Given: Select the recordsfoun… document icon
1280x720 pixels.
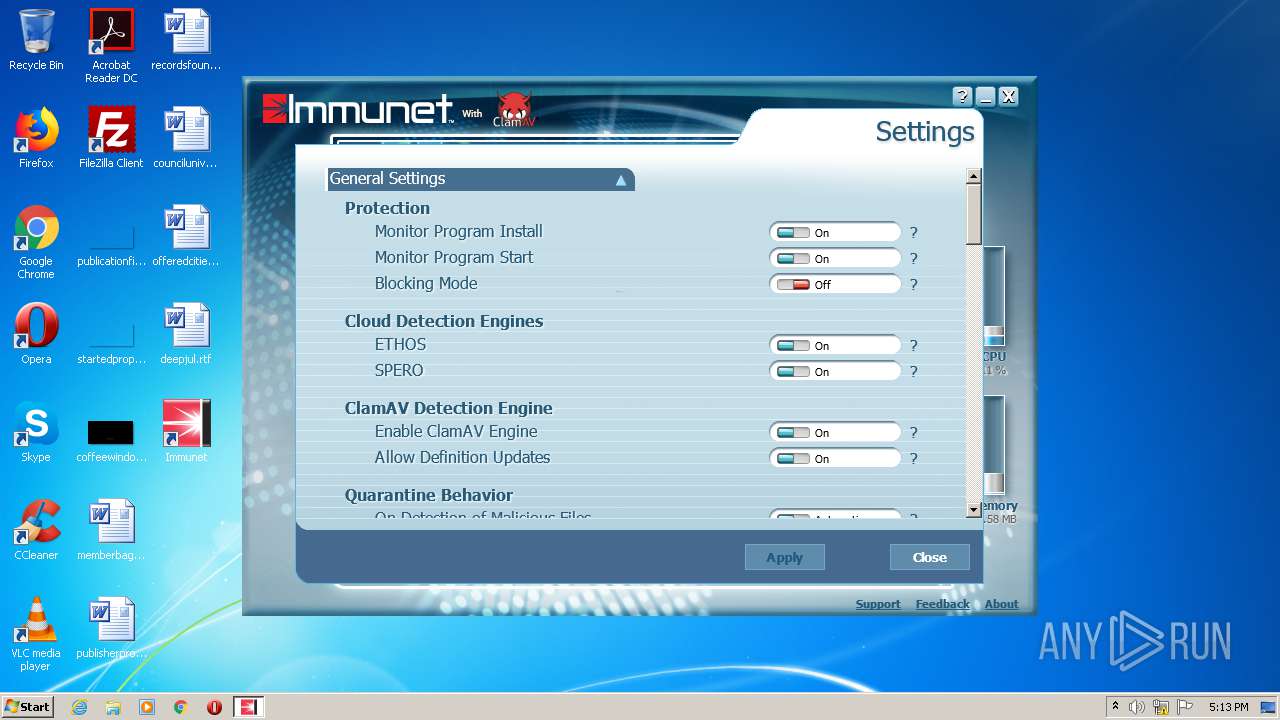Looking at the screenshot, I should coord(186,40).
